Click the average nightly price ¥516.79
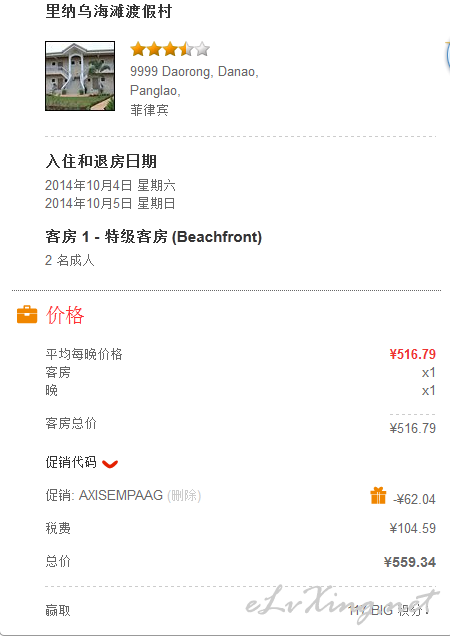Image resolution: width=450 pixels, height=637 pixels. pyautogui.click(x=413, y=354)
